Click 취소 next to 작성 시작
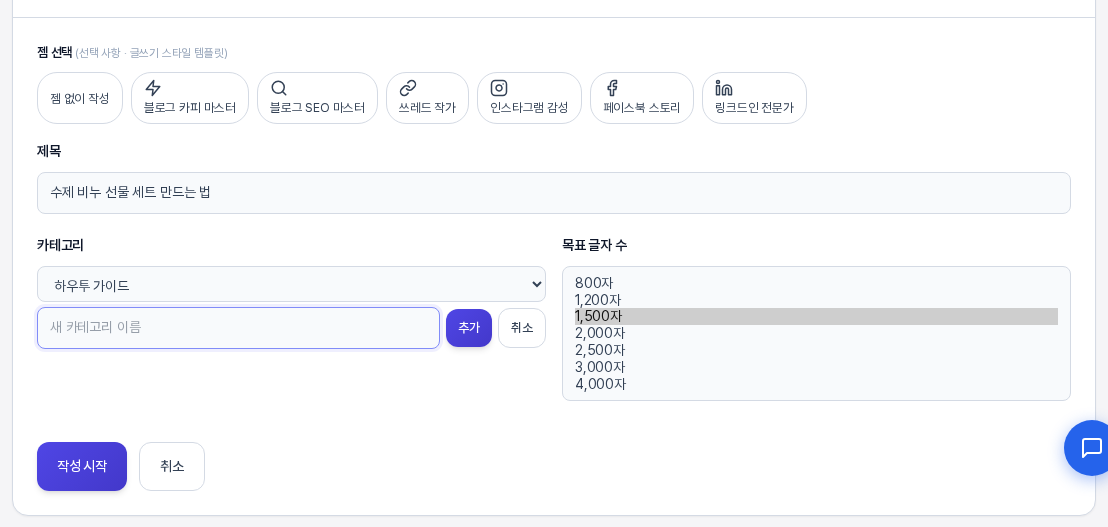The image size is (1108, 527). tap(172, 466)
